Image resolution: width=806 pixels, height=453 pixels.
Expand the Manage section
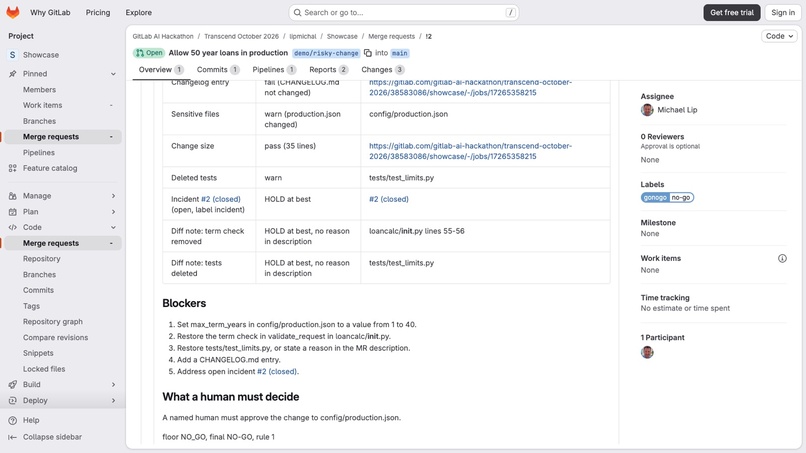click(113, 196)
